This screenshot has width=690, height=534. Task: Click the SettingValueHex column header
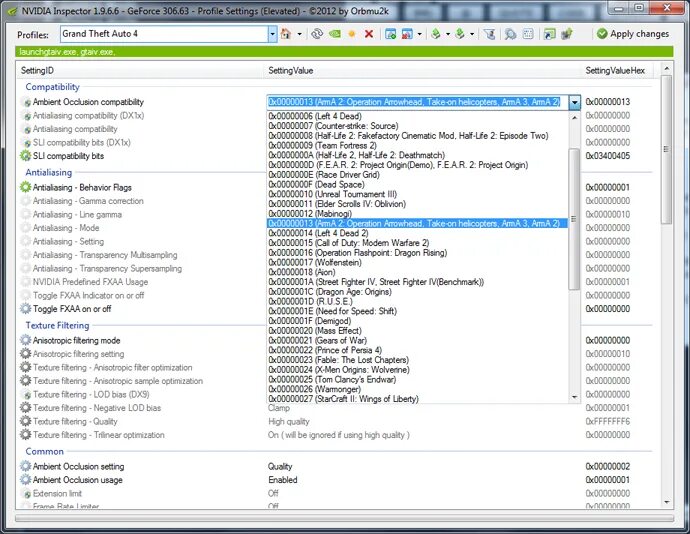point(618,70)
